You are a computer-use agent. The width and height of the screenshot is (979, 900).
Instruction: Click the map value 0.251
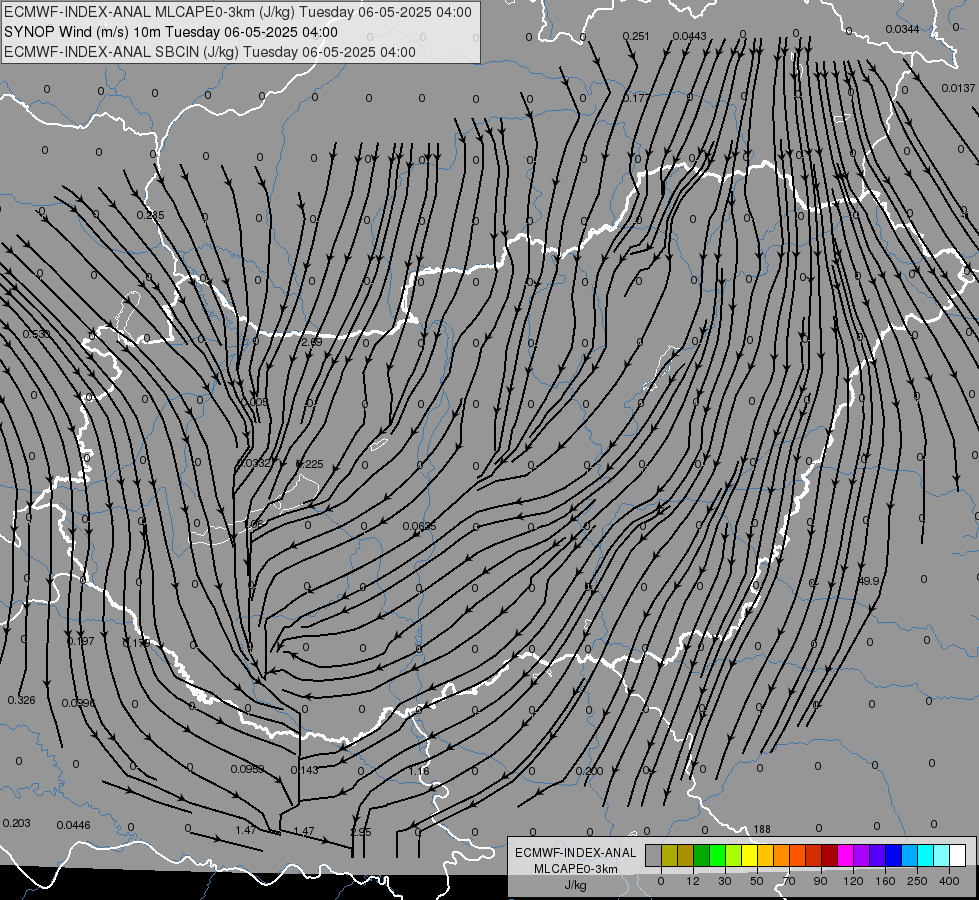(x=636, y=36)
